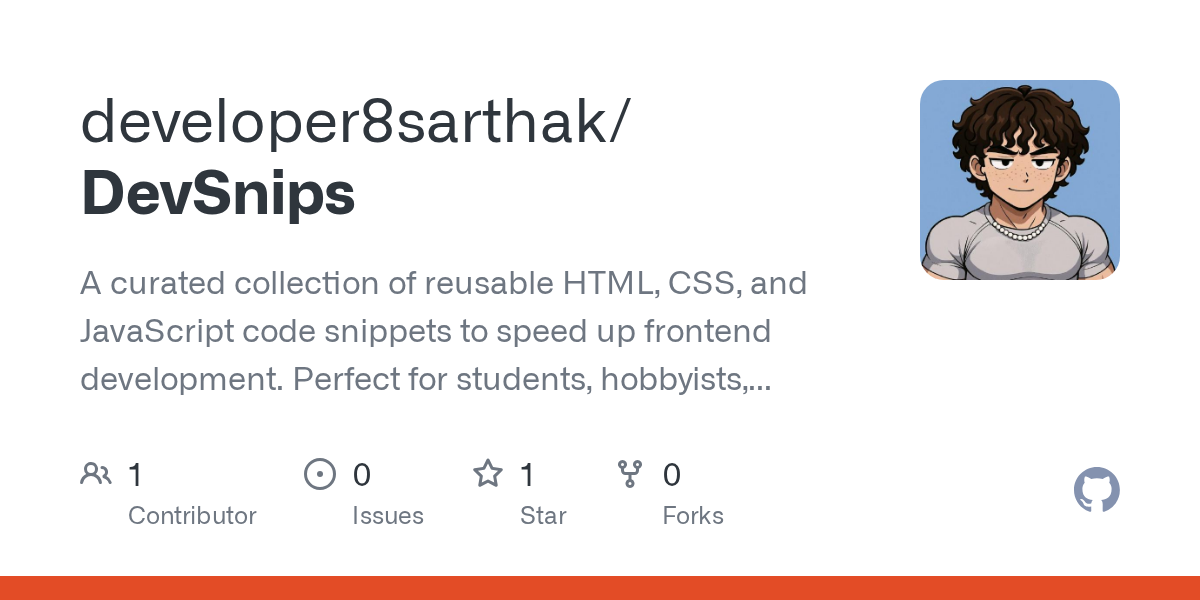This screenshot has width=1200, height=600.
Task: Select the Contributor label
Action: point(192,516)
